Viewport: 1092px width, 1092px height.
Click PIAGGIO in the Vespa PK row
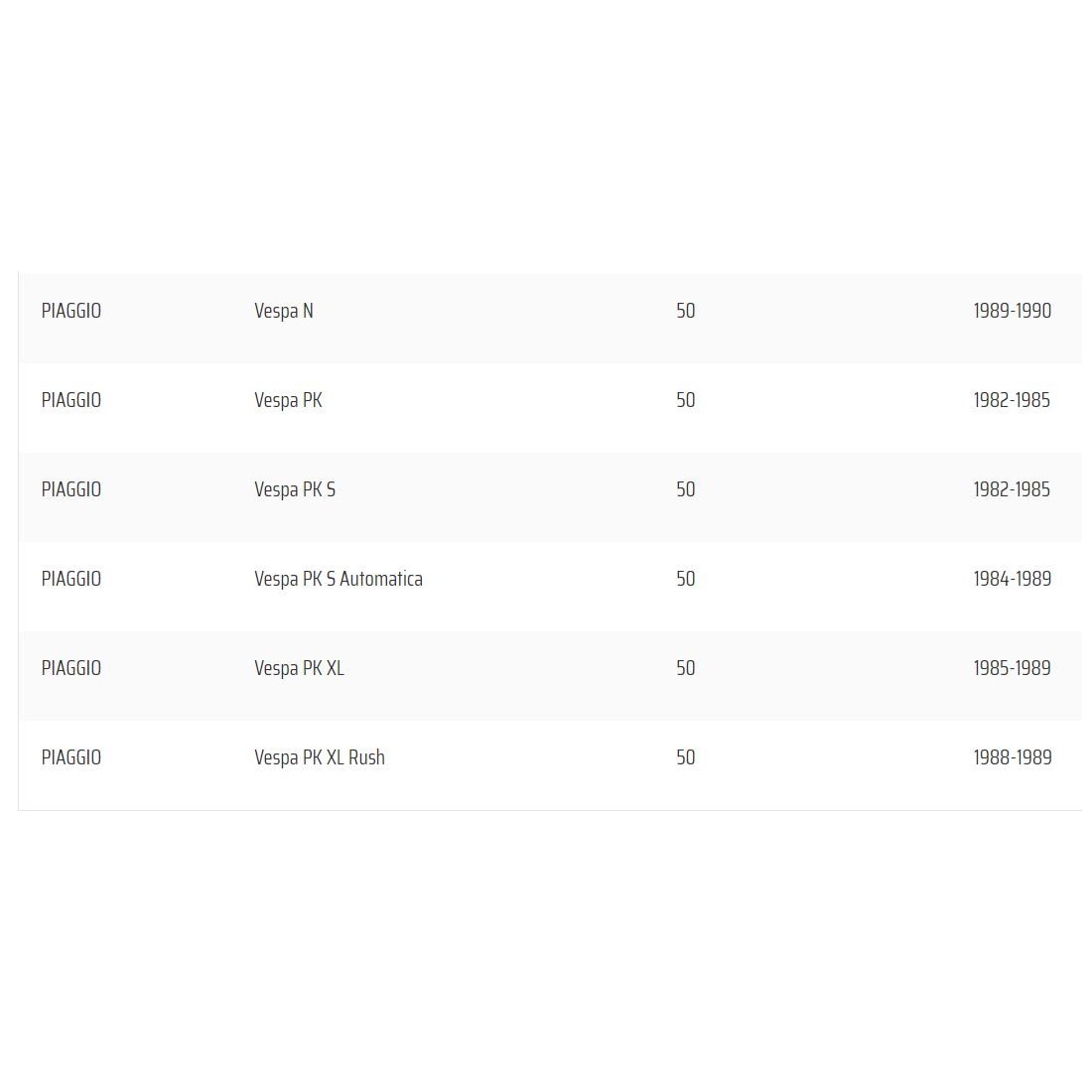[71, 400]
